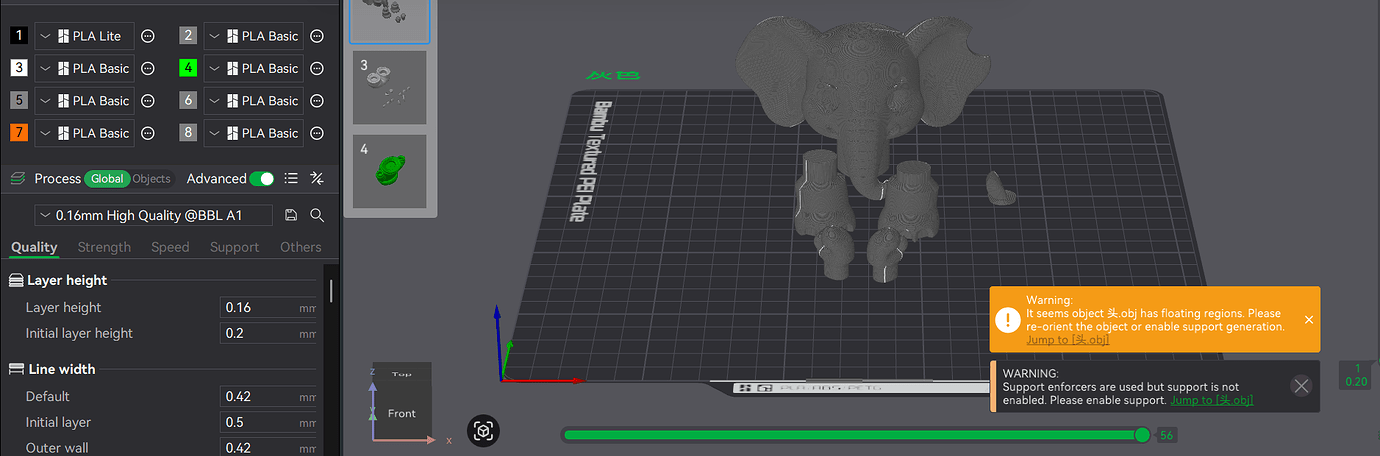Click the orange warning exclamation icon
This screenshot has height=456, width=1380.
[x=1008, y=319]
